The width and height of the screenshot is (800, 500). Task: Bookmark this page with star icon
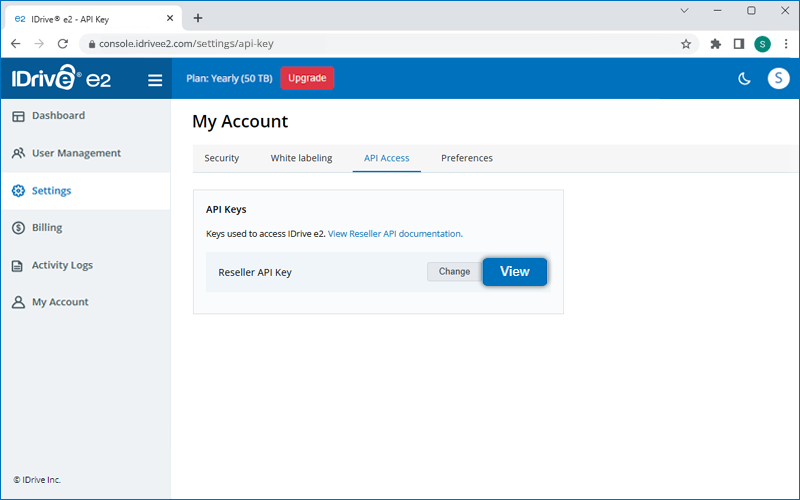(x=686, y=44)
